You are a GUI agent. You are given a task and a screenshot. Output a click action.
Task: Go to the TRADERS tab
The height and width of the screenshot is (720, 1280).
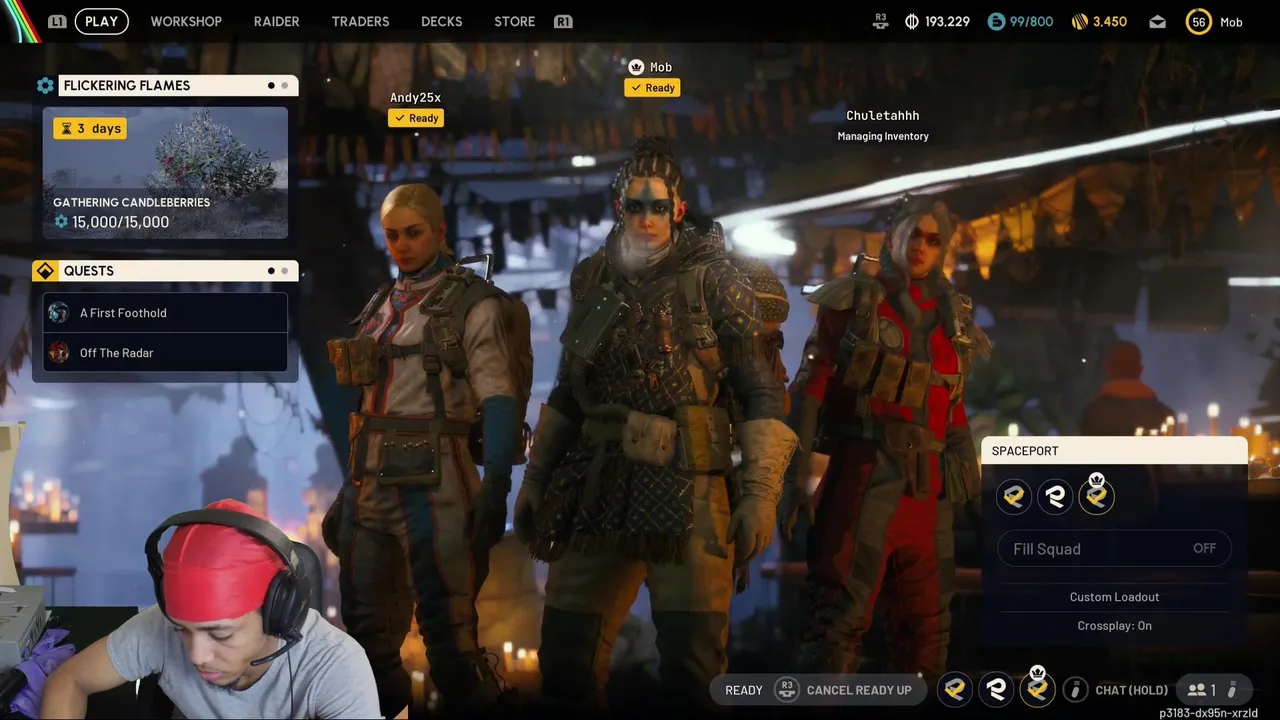click(360, 21)
